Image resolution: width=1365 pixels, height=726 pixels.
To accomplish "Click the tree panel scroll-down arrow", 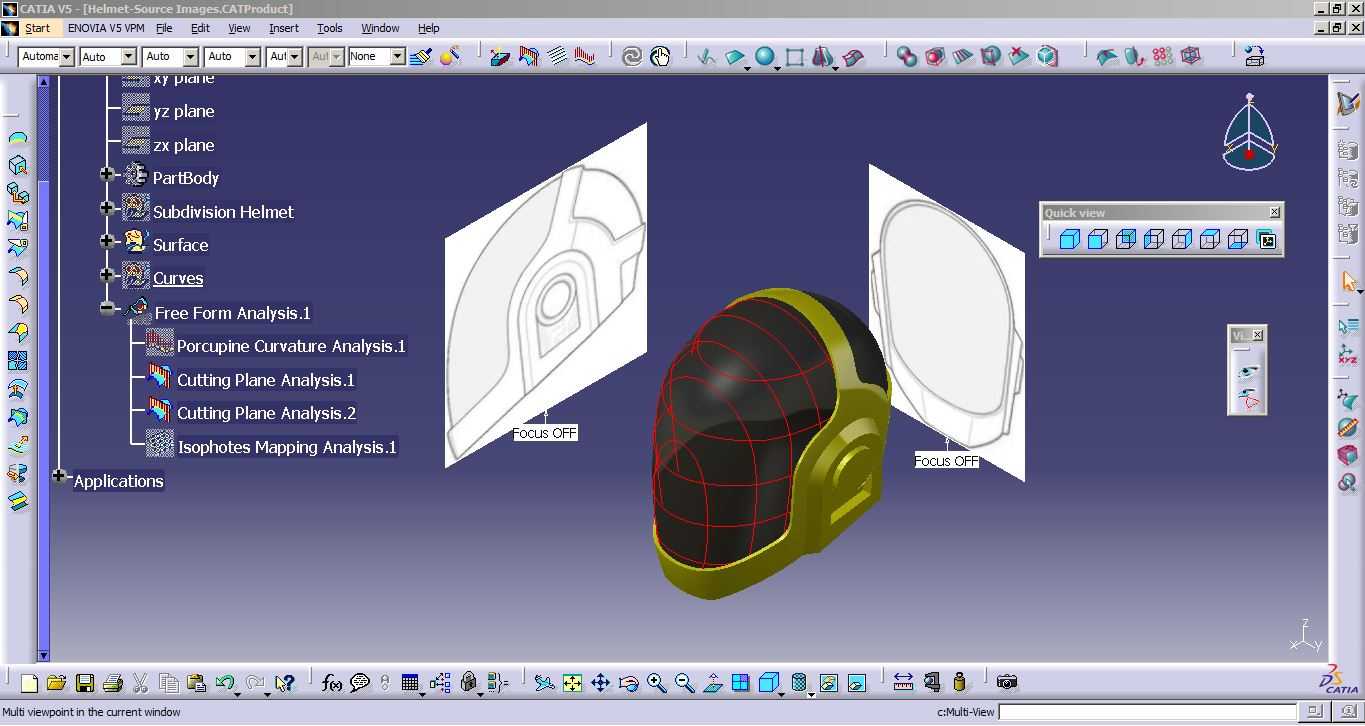I will coord(43,656).
